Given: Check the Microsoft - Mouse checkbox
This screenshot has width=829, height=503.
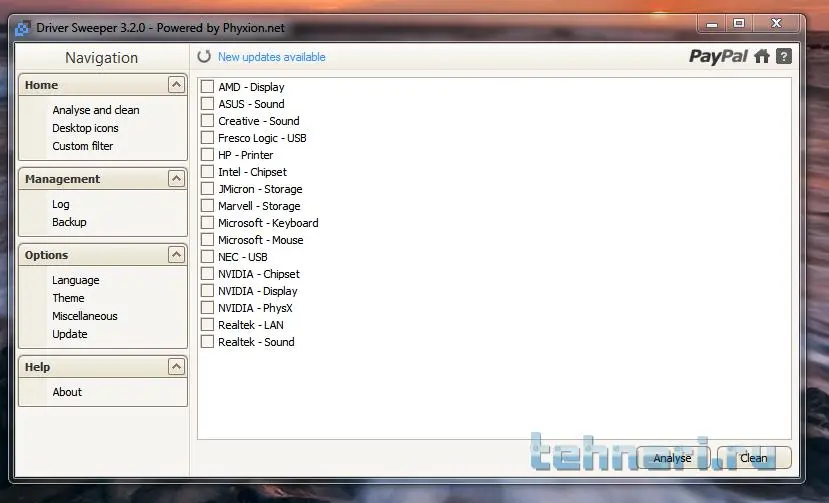Looking at the screenshot, I should click(207, 239).
